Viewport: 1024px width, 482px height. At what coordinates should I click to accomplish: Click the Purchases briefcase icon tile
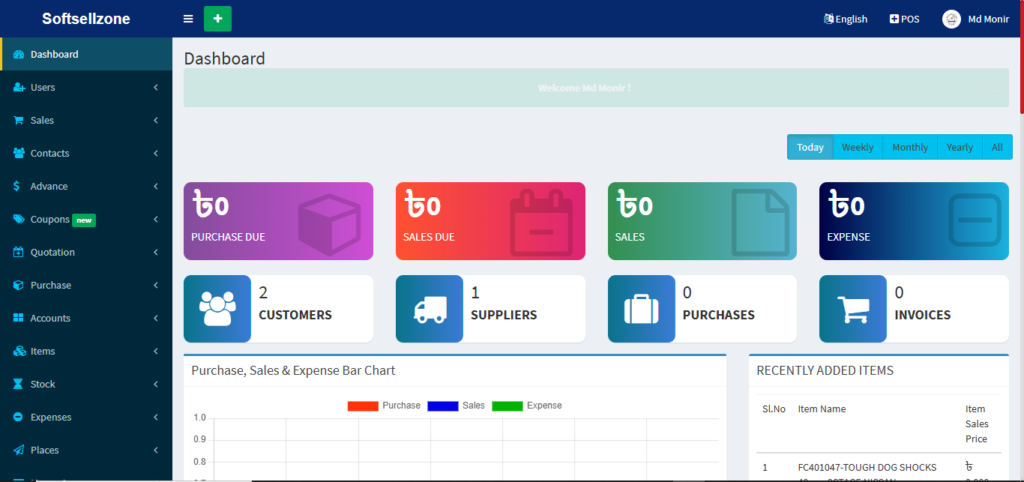641,309
